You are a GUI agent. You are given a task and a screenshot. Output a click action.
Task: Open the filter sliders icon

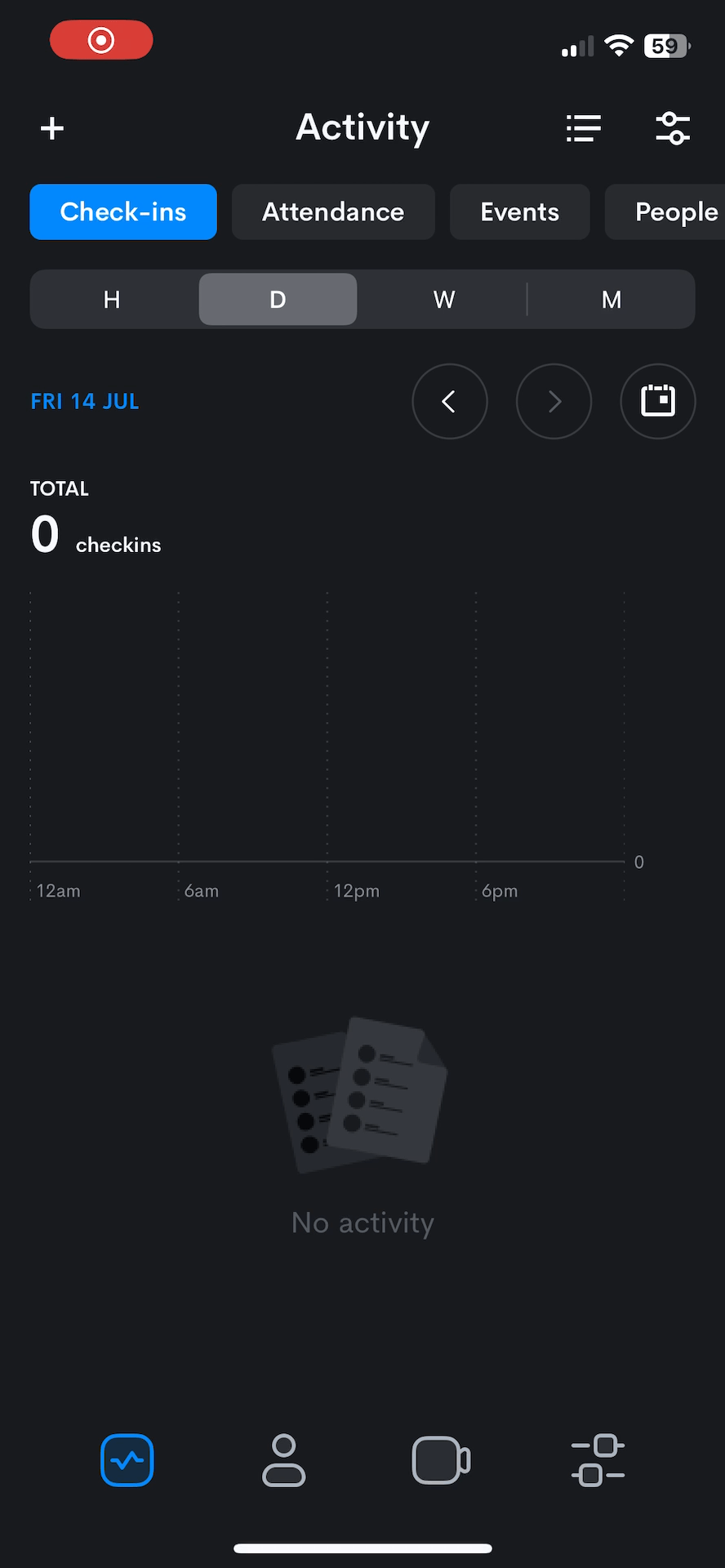[x=673, y=128]
